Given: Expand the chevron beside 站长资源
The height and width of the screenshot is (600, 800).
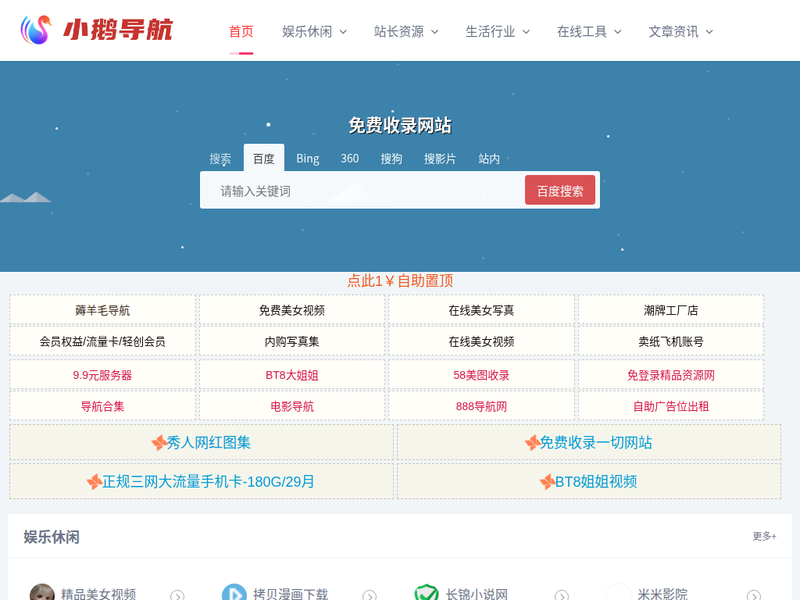Looking at the screenshot, I should coord(435,32).
